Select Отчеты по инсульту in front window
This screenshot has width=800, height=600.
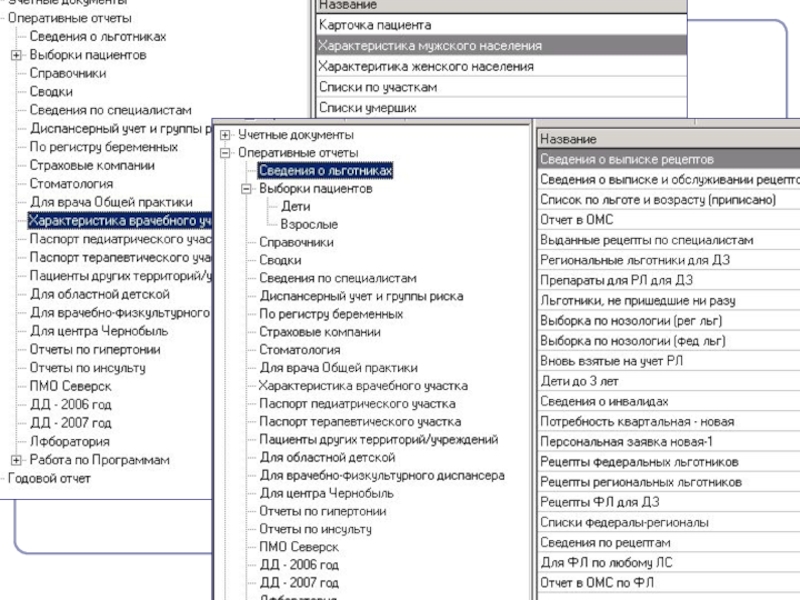click(x=316, y=529)
